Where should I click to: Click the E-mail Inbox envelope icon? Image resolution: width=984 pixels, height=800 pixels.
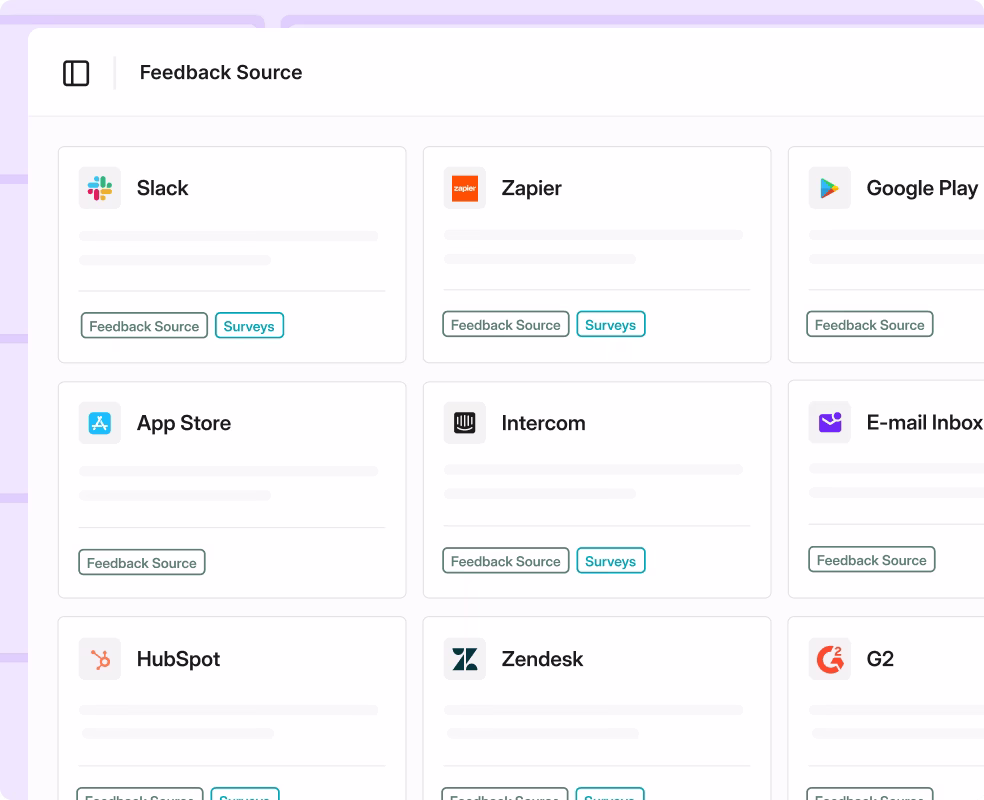pos(830,422)
